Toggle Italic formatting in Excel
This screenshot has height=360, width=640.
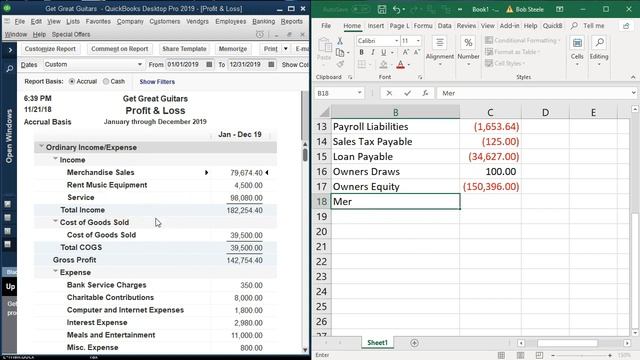click(x=372, y=53)
